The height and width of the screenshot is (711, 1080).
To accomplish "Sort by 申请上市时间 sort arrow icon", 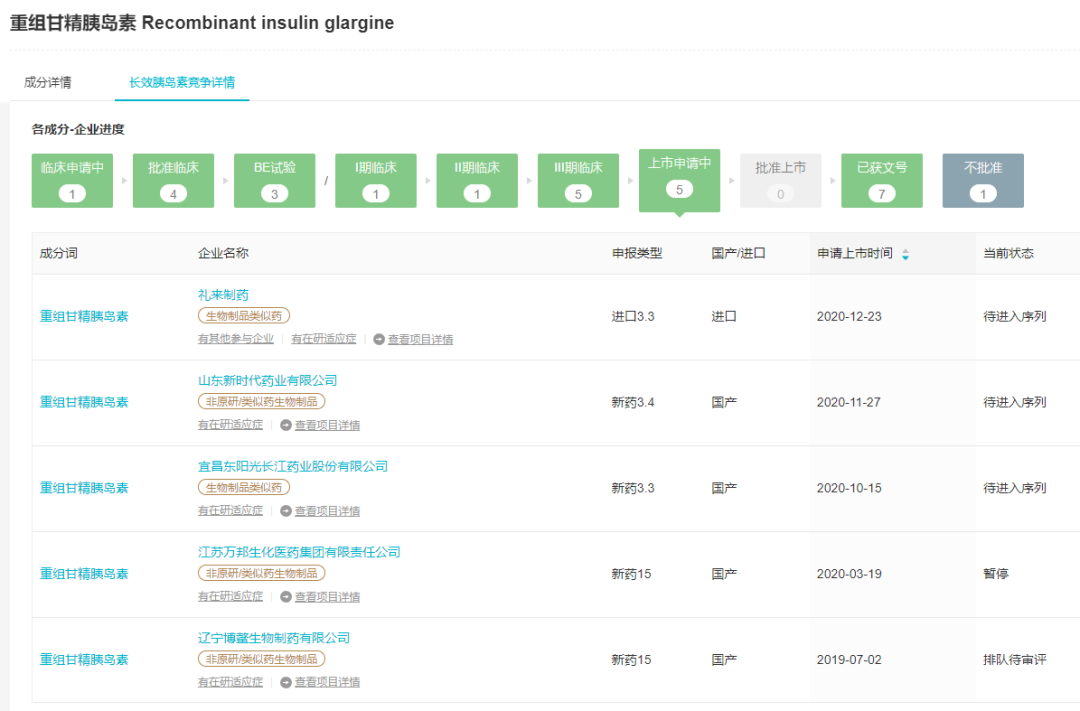I will [x=905, y=254].
